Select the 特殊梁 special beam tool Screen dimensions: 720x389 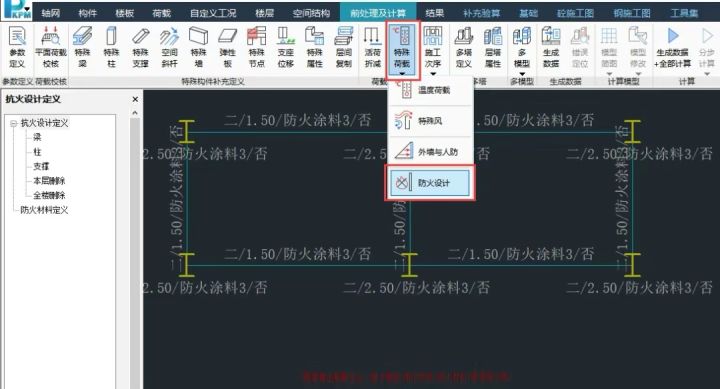82,47
